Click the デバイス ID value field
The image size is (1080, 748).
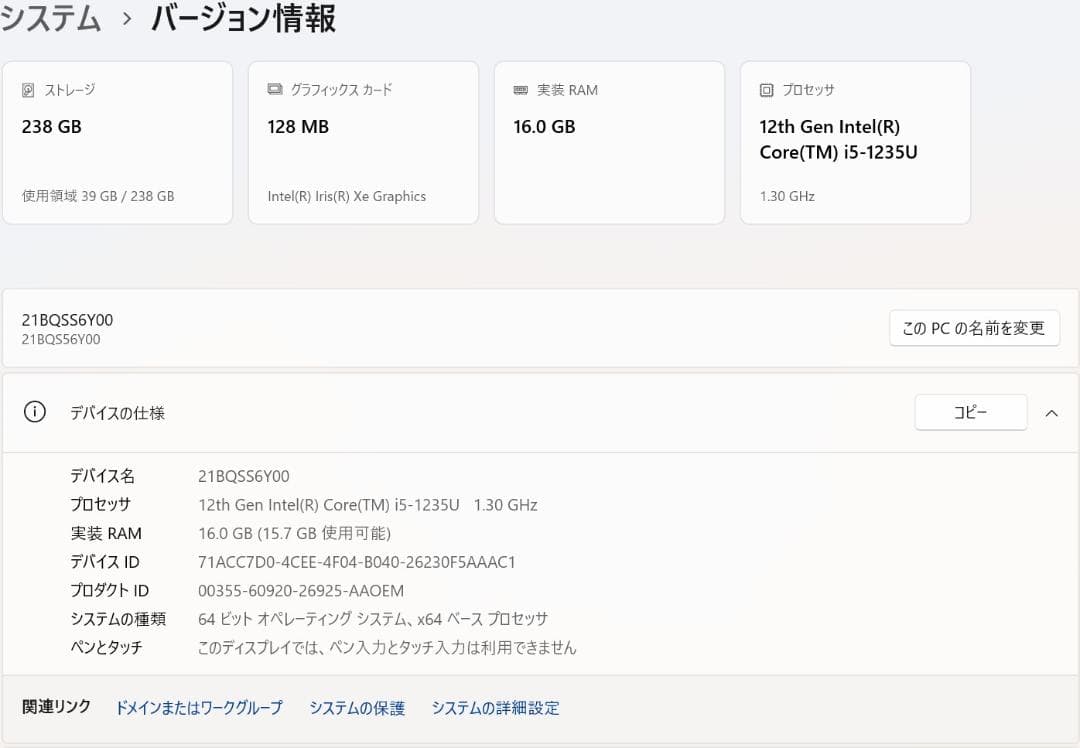(357, 562)
